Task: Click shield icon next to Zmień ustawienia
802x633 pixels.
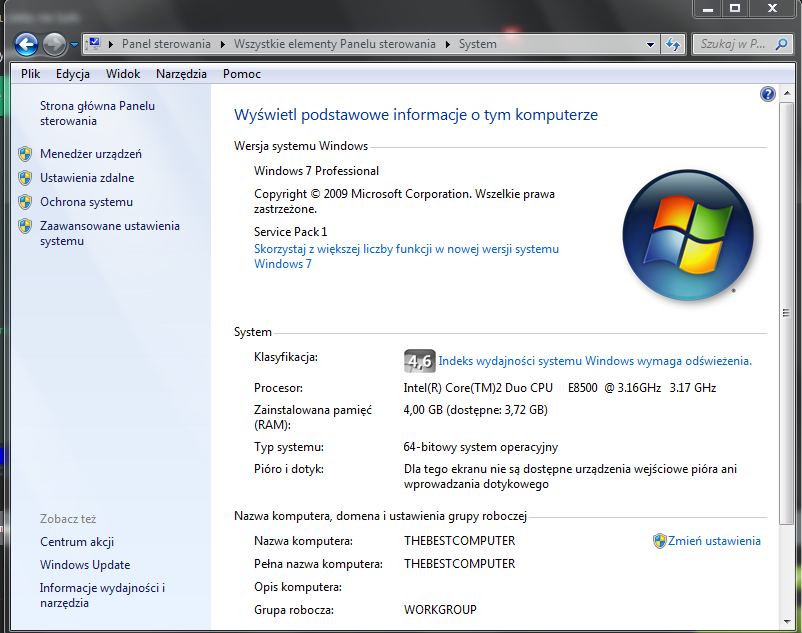Action: [659, 541]
